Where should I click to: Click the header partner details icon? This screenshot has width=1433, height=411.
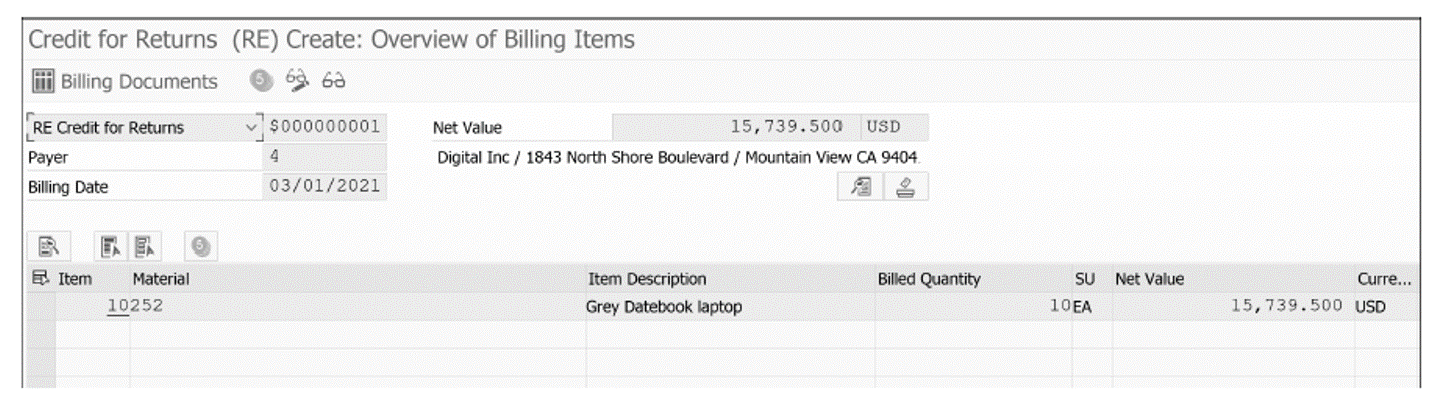click(858, 187)
